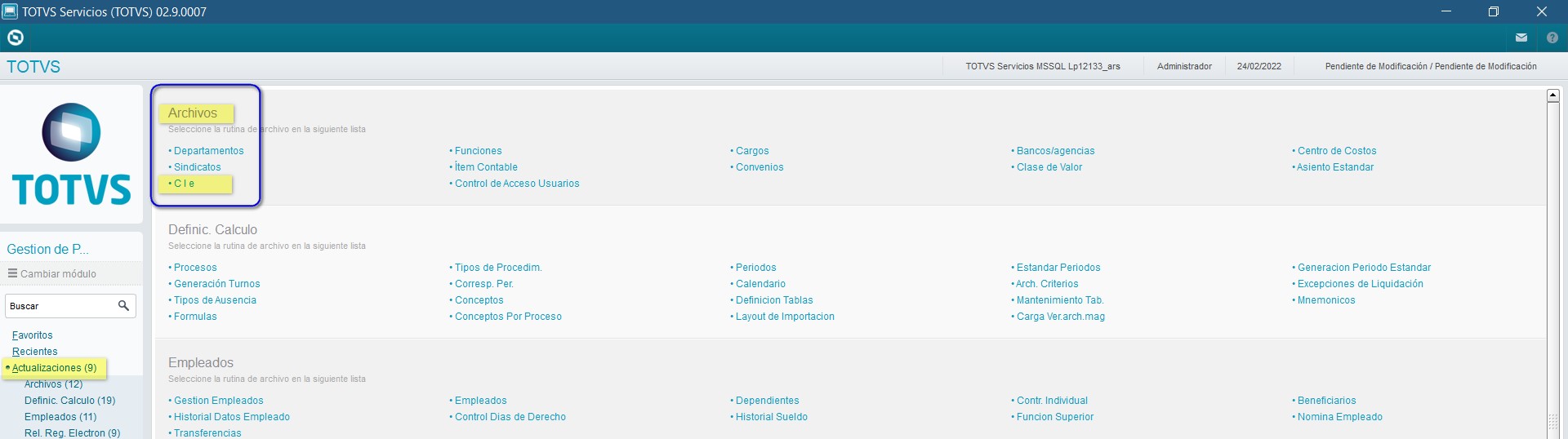
Task: Open Asiento Estandar routine
Action: click(x=1335, y=167)
